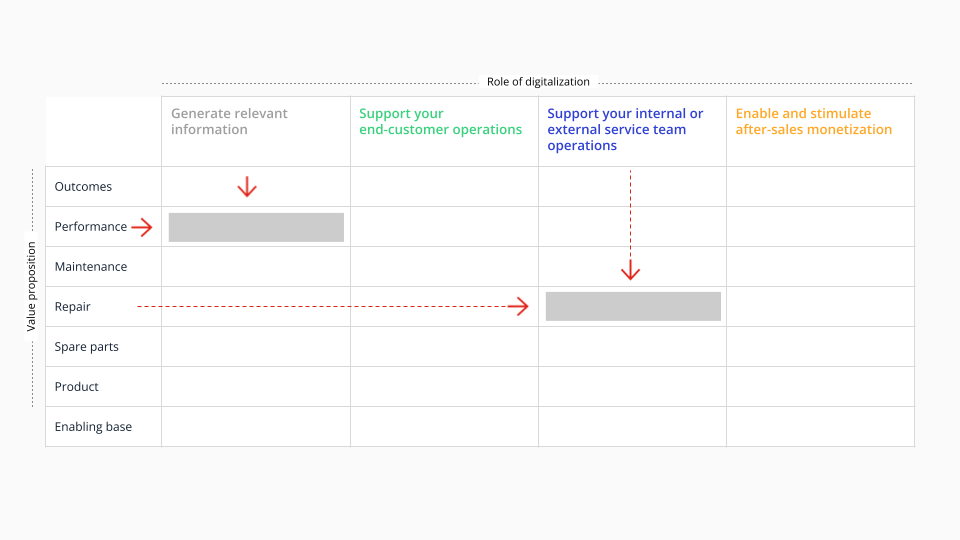Click the red down arrowhead in Maintenance row

[630, 271]
